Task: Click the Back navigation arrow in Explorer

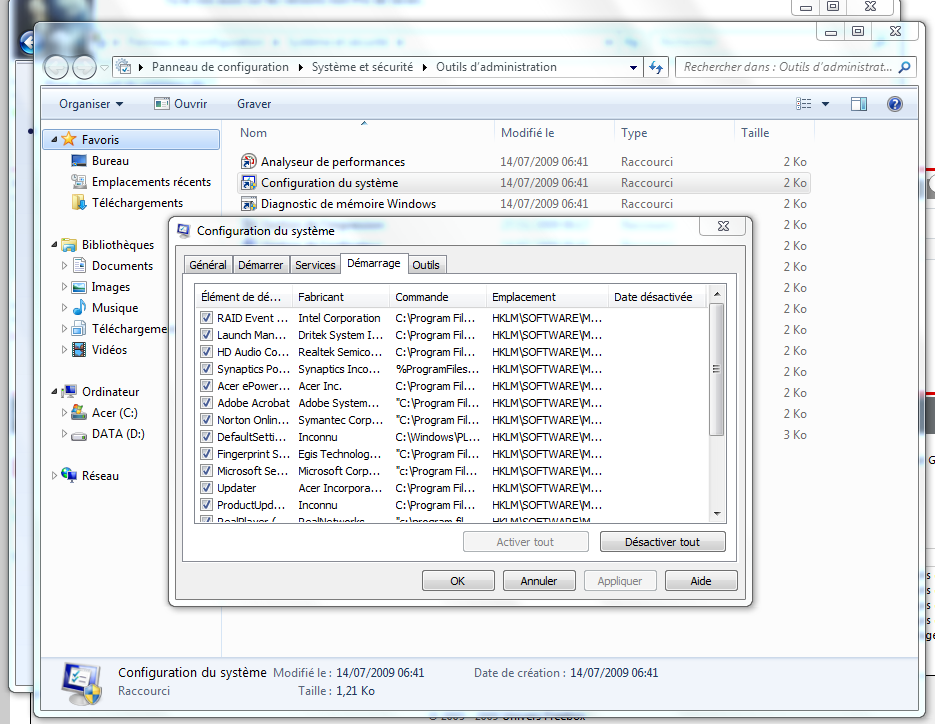Action: 56,67
